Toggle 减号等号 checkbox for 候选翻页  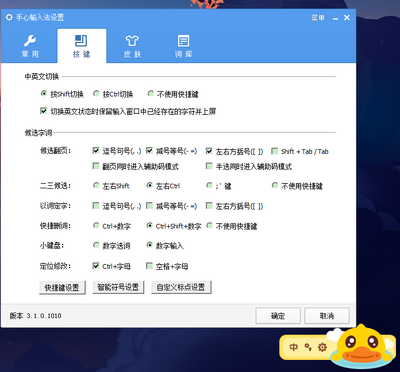pos(150,151)
